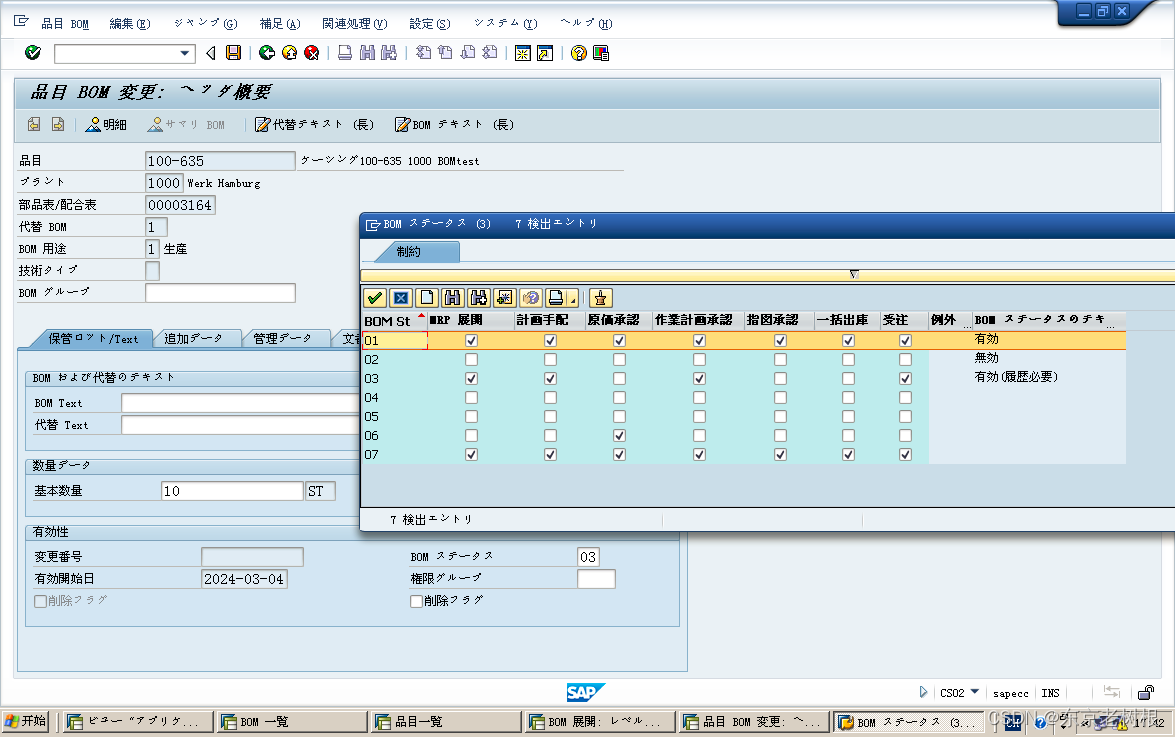Click the 代替テキスト (長) button
Screen dimensions: 1175x737
point(314,124)
